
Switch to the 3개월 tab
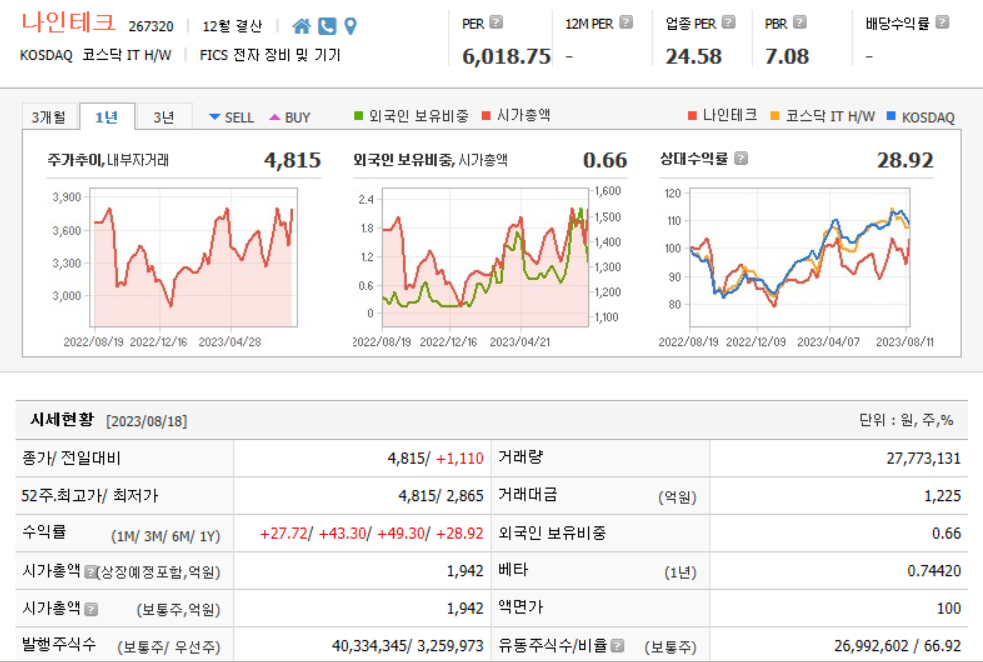pyautogui.click(x=49, y=115)
